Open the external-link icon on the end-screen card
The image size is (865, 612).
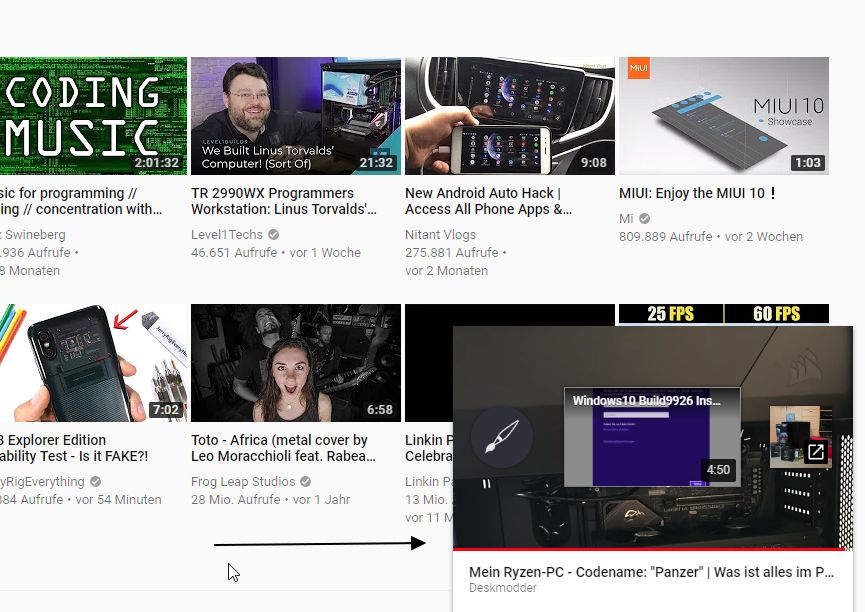point(815,452)
